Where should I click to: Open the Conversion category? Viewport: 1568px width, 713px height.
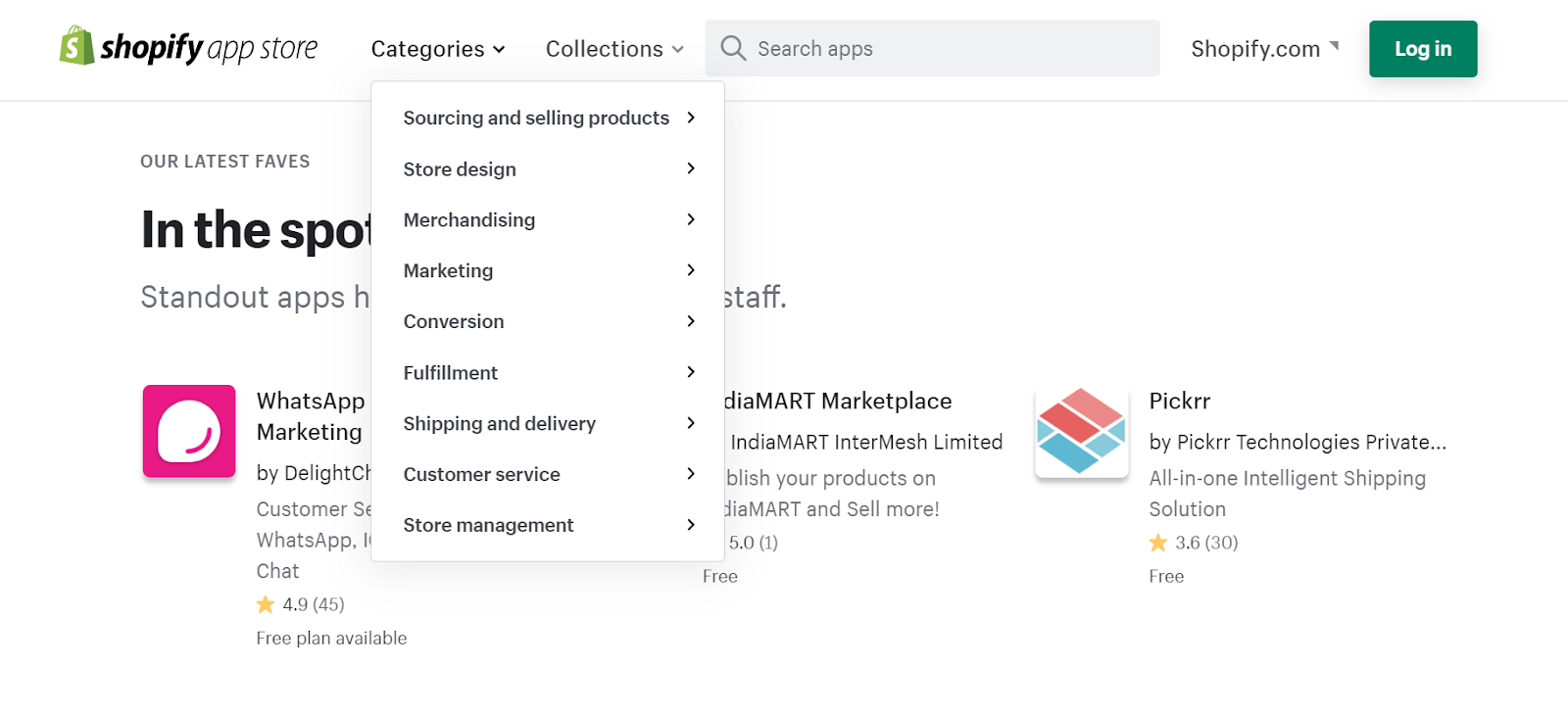454,322
